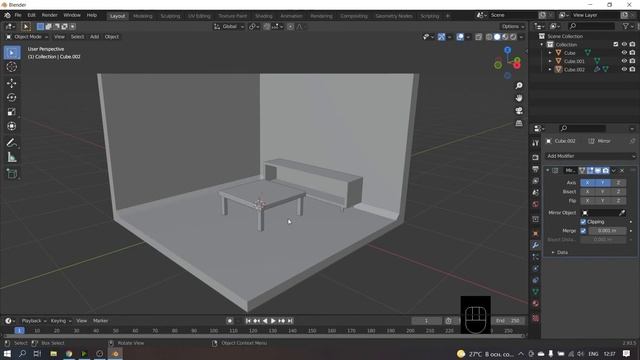
Task: Click the zoom view magnifier icon
Action: (x=519, y=86)
